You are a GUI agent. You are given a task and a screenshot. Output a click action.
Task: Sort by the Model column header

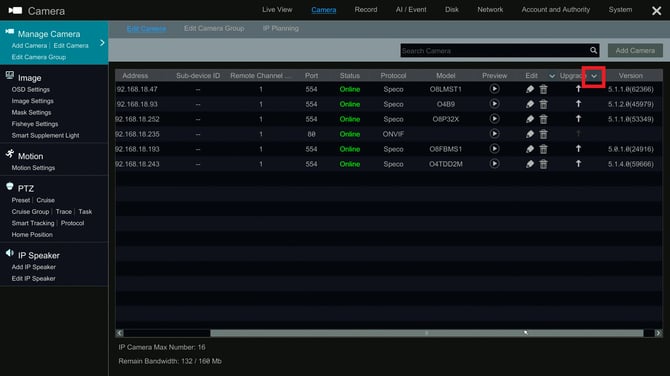tap(445, 76)
